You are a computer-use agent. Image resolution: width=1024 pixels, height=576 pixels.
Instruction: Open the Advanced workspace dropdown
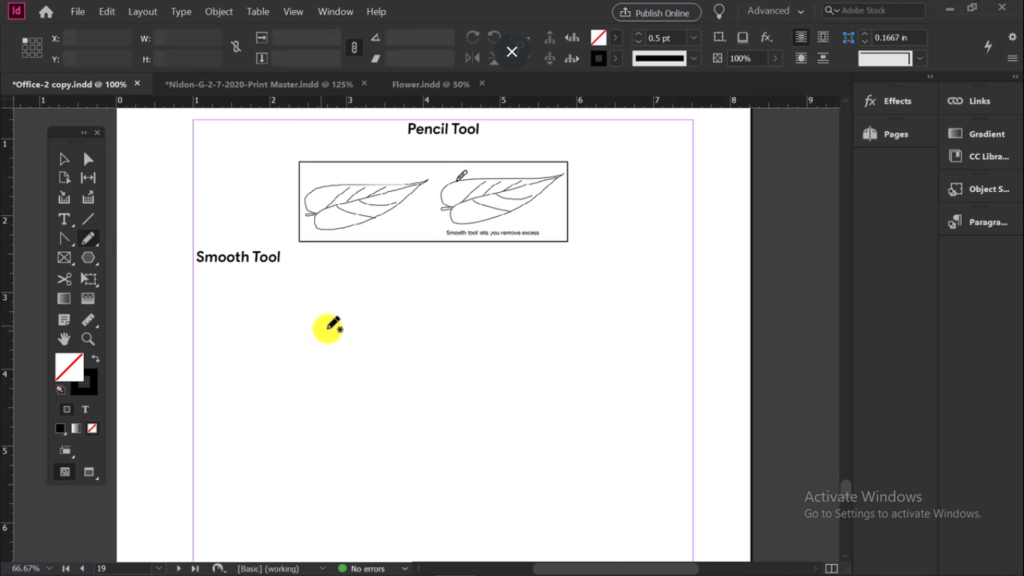[x=775, y=11]
